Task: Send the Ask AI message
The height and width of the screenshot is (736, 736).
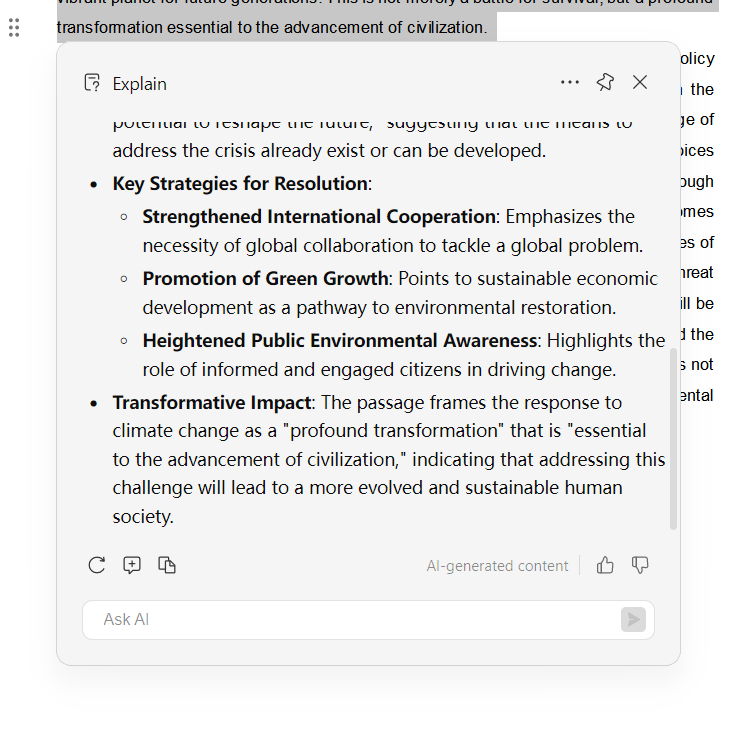Action: point(633,620)
